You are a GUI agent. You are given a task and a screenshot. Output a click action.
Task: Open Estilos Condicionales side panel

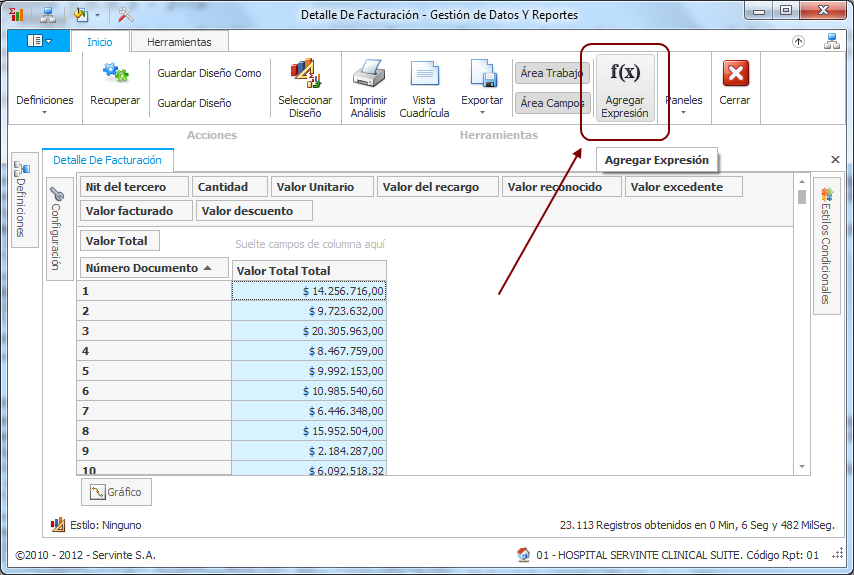click(x=825, y=246)
